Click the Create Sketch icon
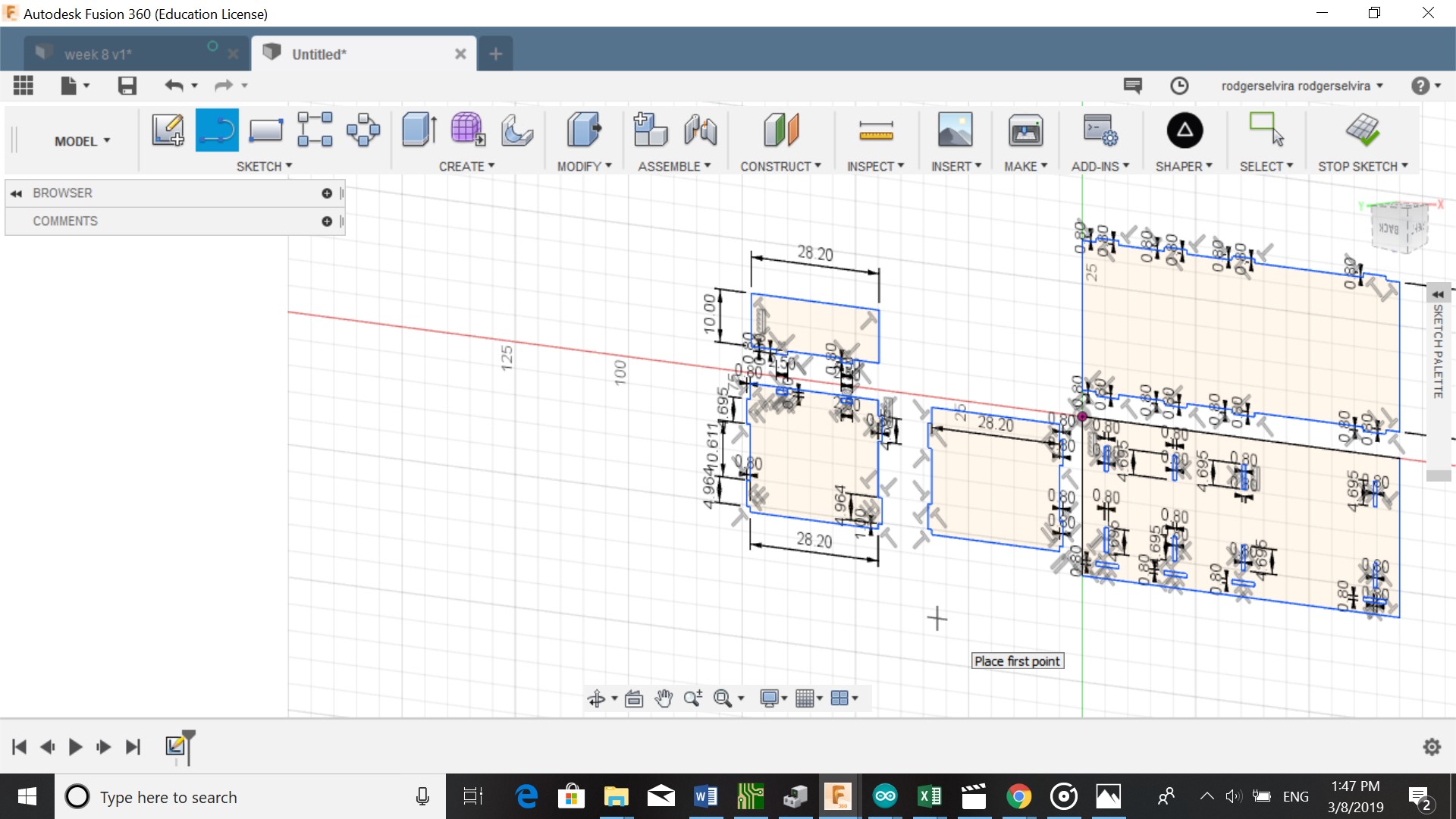Screen dimensions: 1456x819 pyautogui.click(x=168, y=130)
